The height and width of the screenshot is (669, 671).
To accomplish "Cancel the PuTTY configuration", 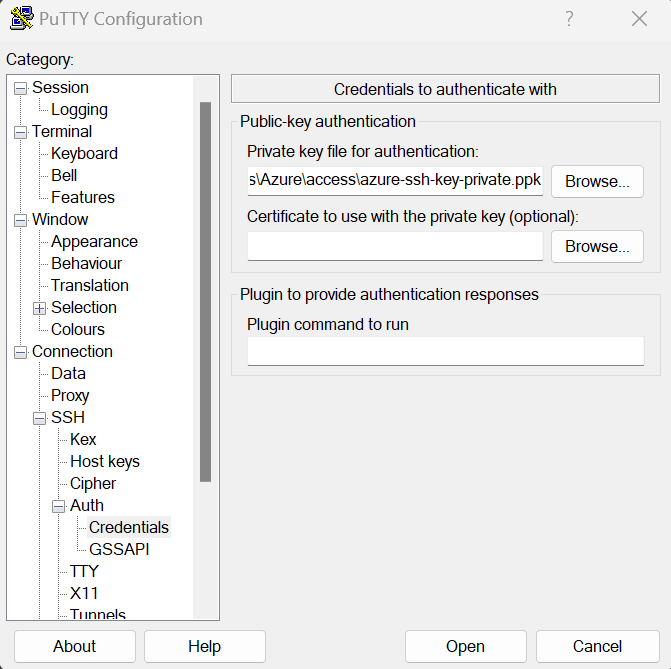I will [597, 646].
